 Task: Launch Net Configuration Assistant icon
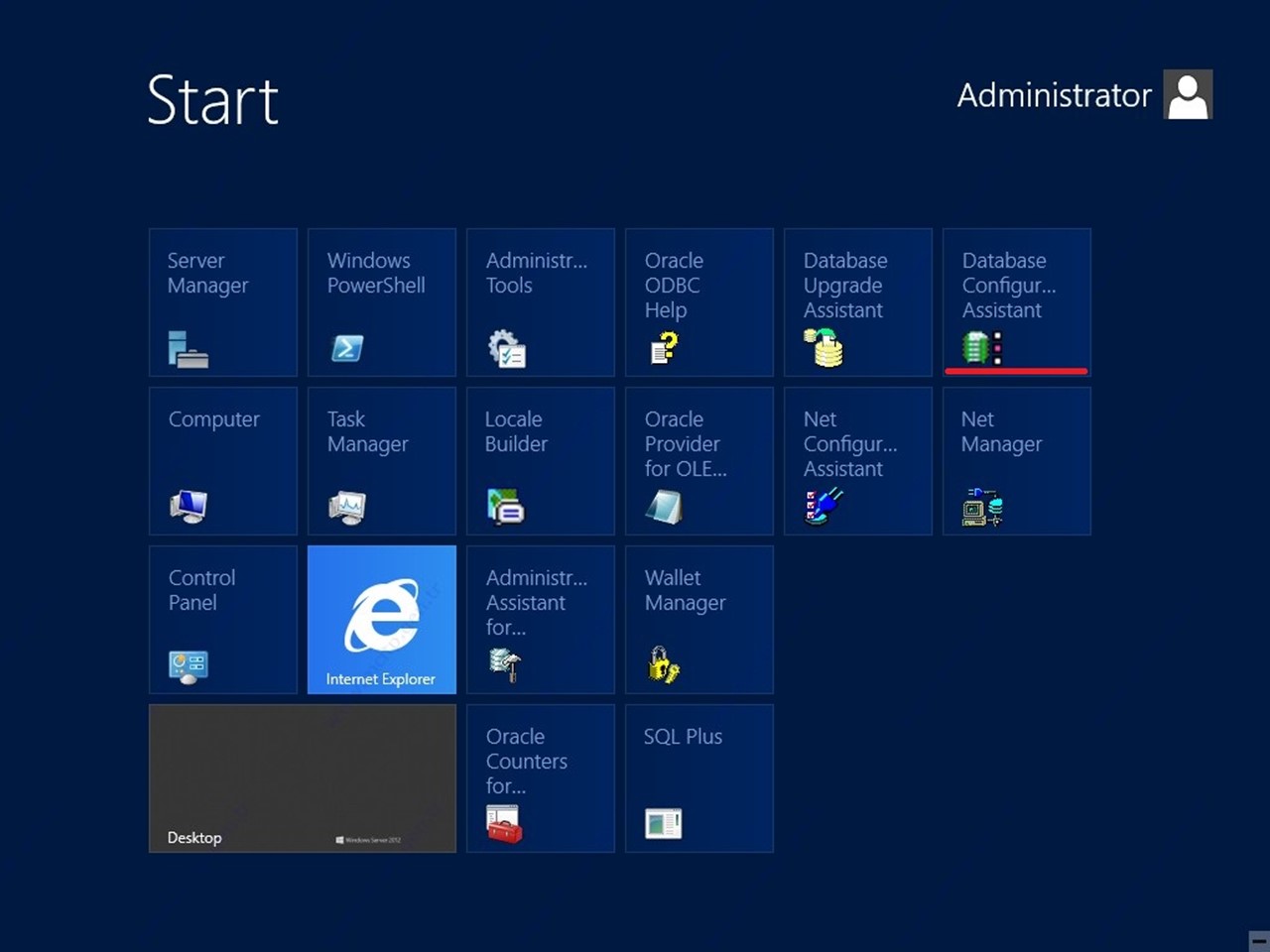click(x=824, y=507)
